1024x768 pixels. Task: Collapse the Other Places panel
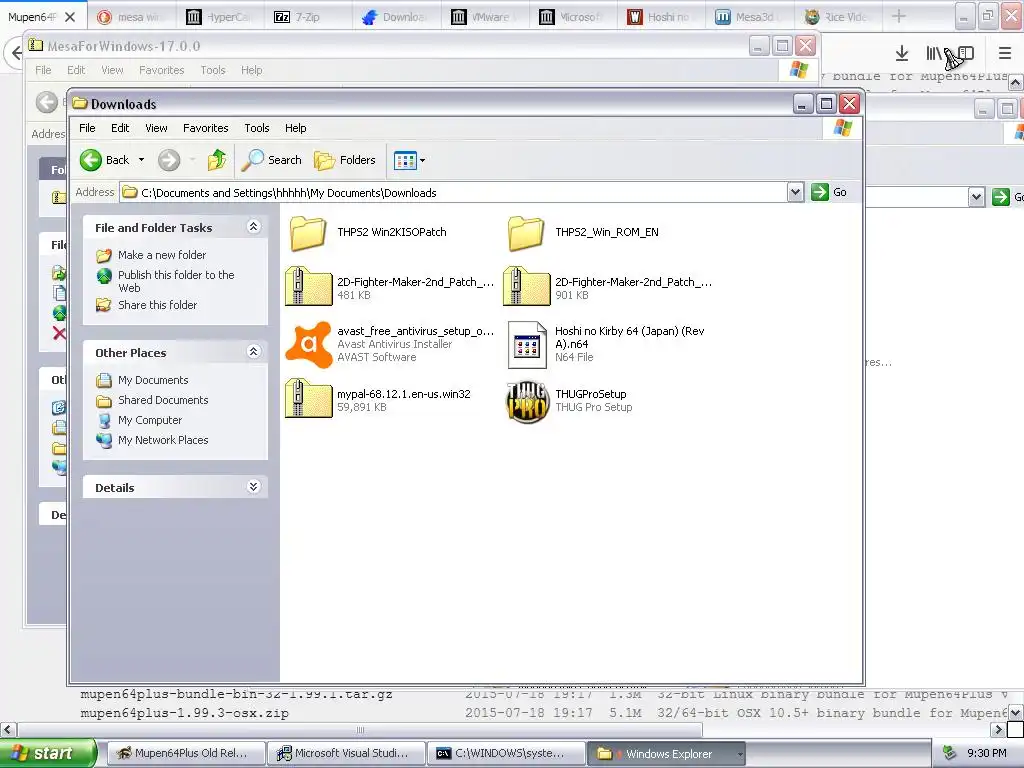click(253, 352)
